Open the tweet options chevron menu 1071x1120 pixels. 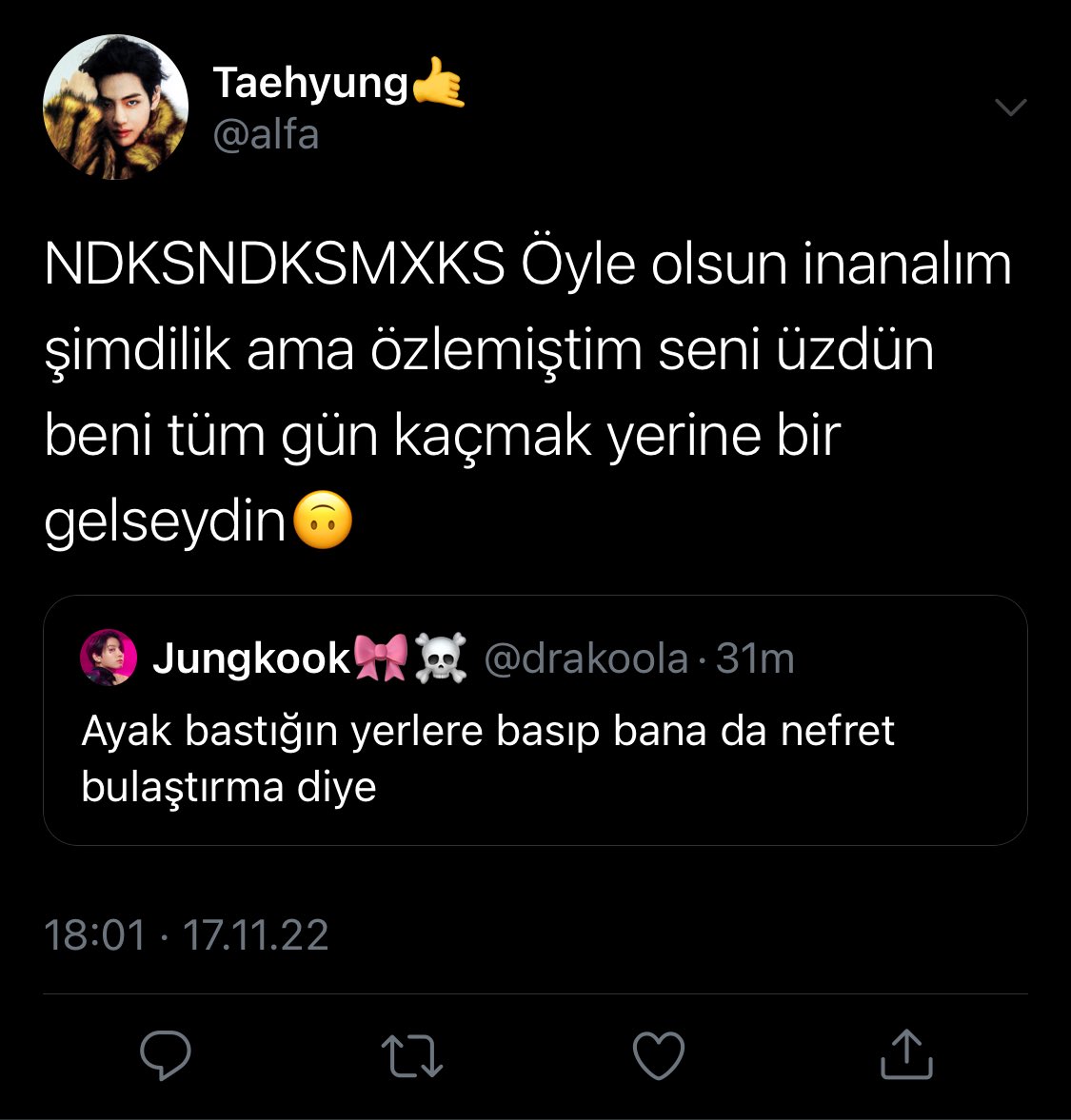[x=1011, y=108]
